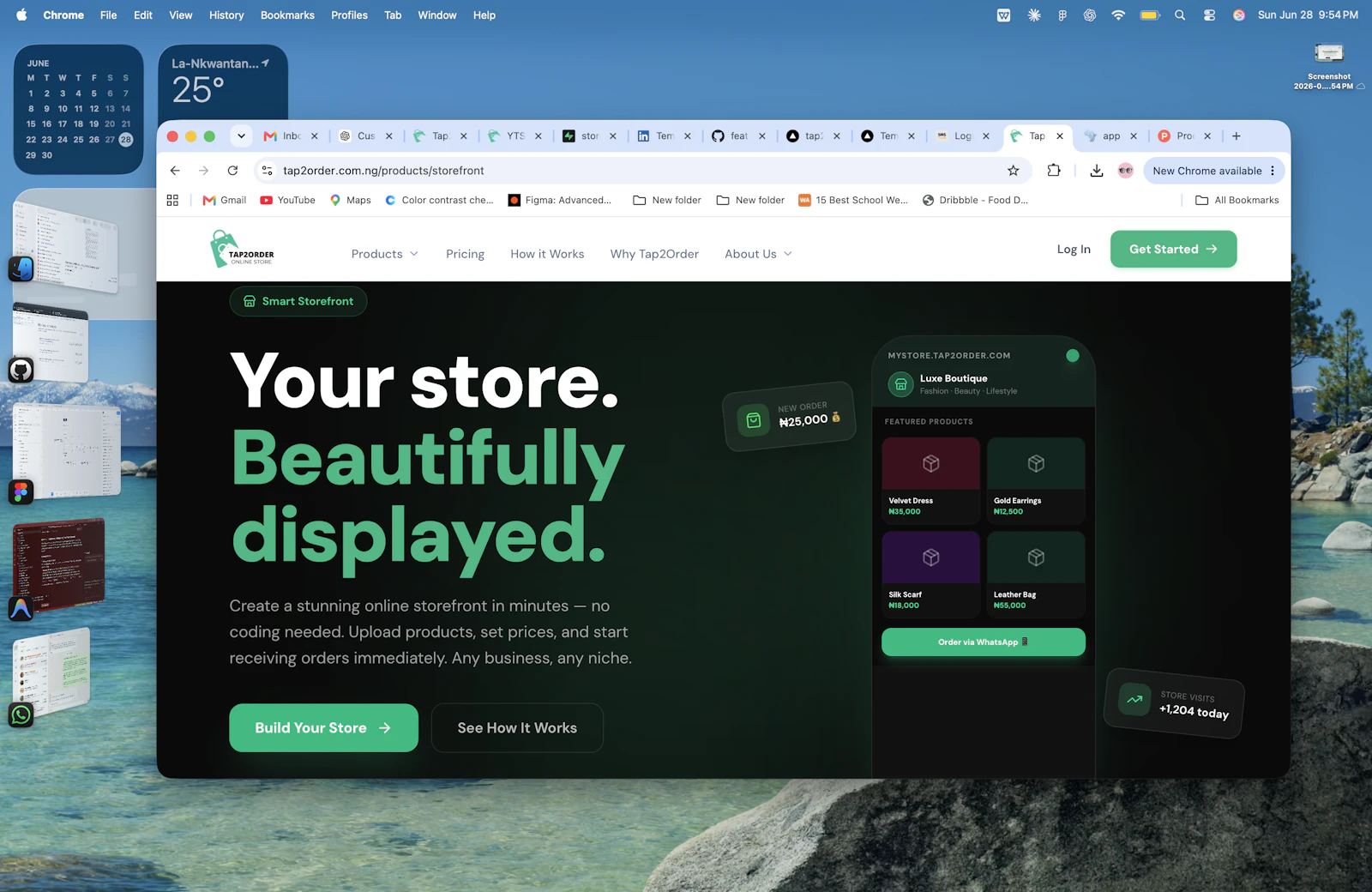Open the Chrome three-dot menu
Viewport: 1372px width, 892px height.
pos(1273,171)
